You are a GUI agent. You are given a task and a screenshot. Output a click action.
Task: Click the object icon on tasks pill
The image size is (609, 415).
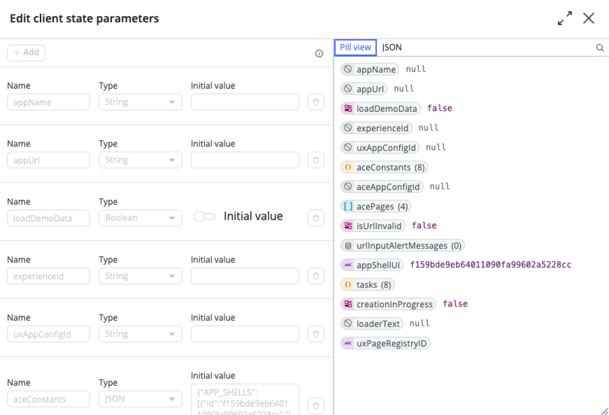[348, 285]
